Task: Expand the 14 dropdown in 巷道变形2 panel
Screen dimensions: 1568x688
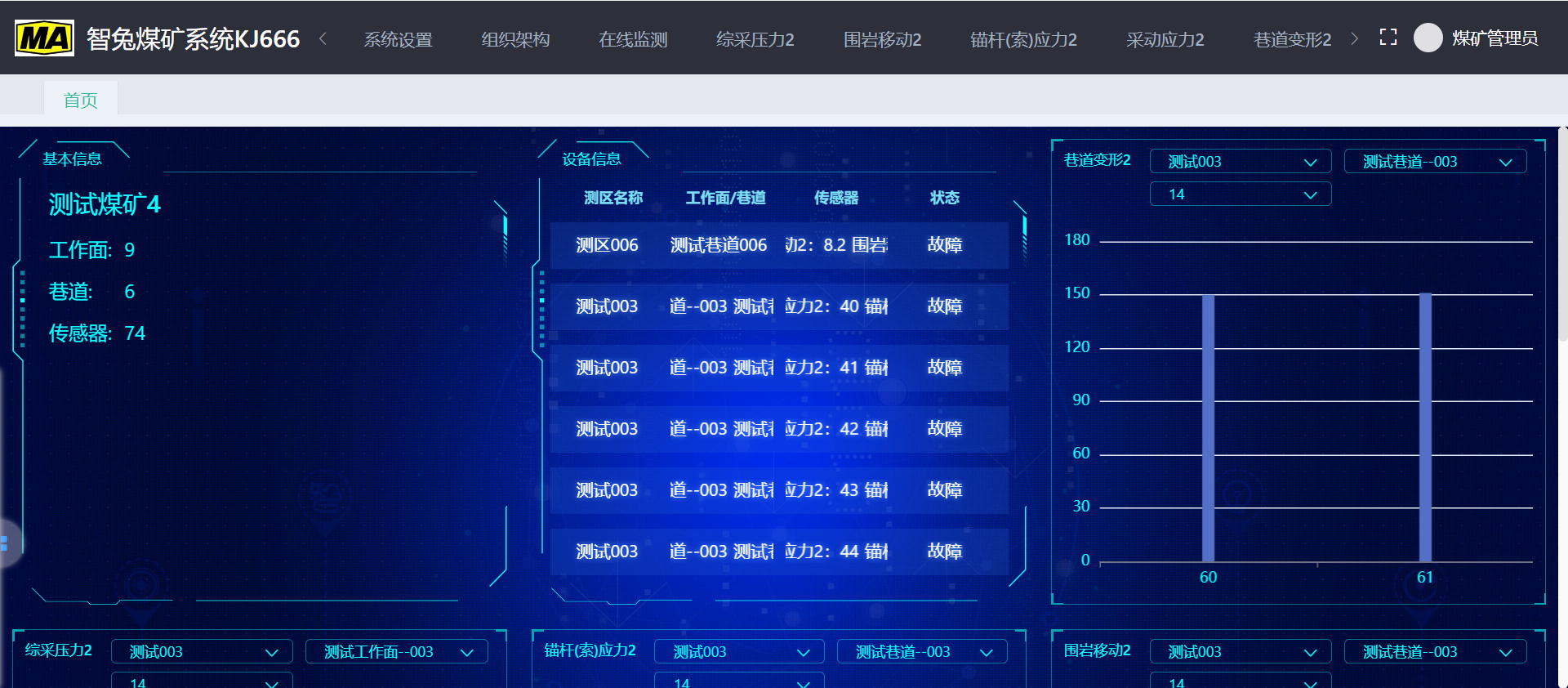Action: 1241,194
